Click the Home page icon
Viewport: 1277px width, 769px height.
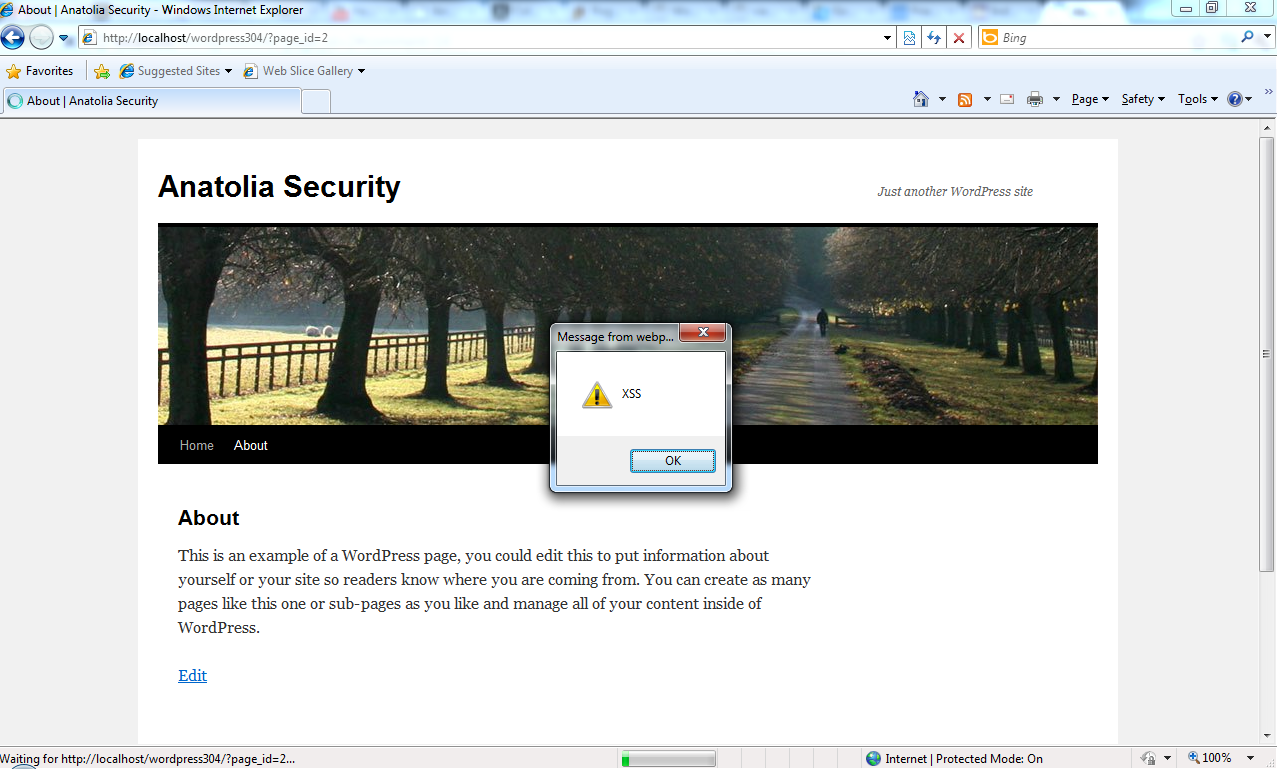921,99
